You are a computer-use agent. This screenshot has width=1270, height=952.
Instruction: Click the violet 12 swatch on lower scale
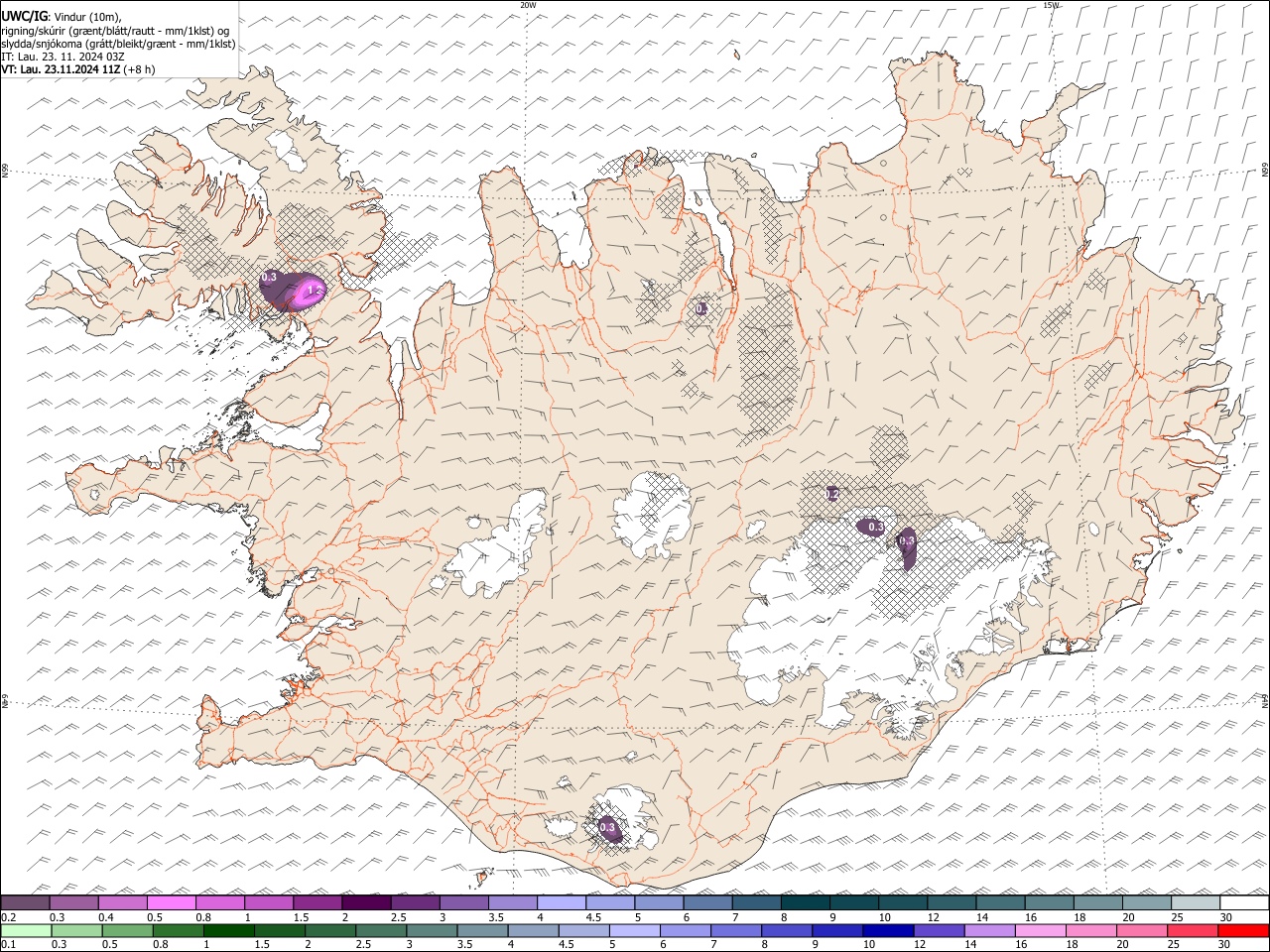938,930
